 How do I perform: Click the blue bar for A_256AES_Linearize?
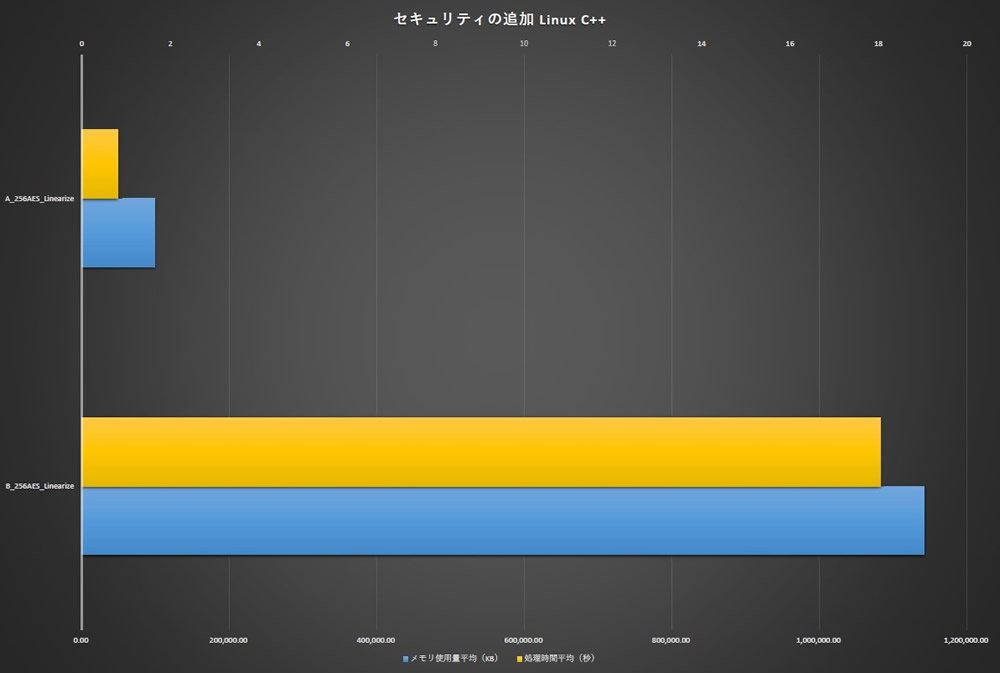point(118,233)
